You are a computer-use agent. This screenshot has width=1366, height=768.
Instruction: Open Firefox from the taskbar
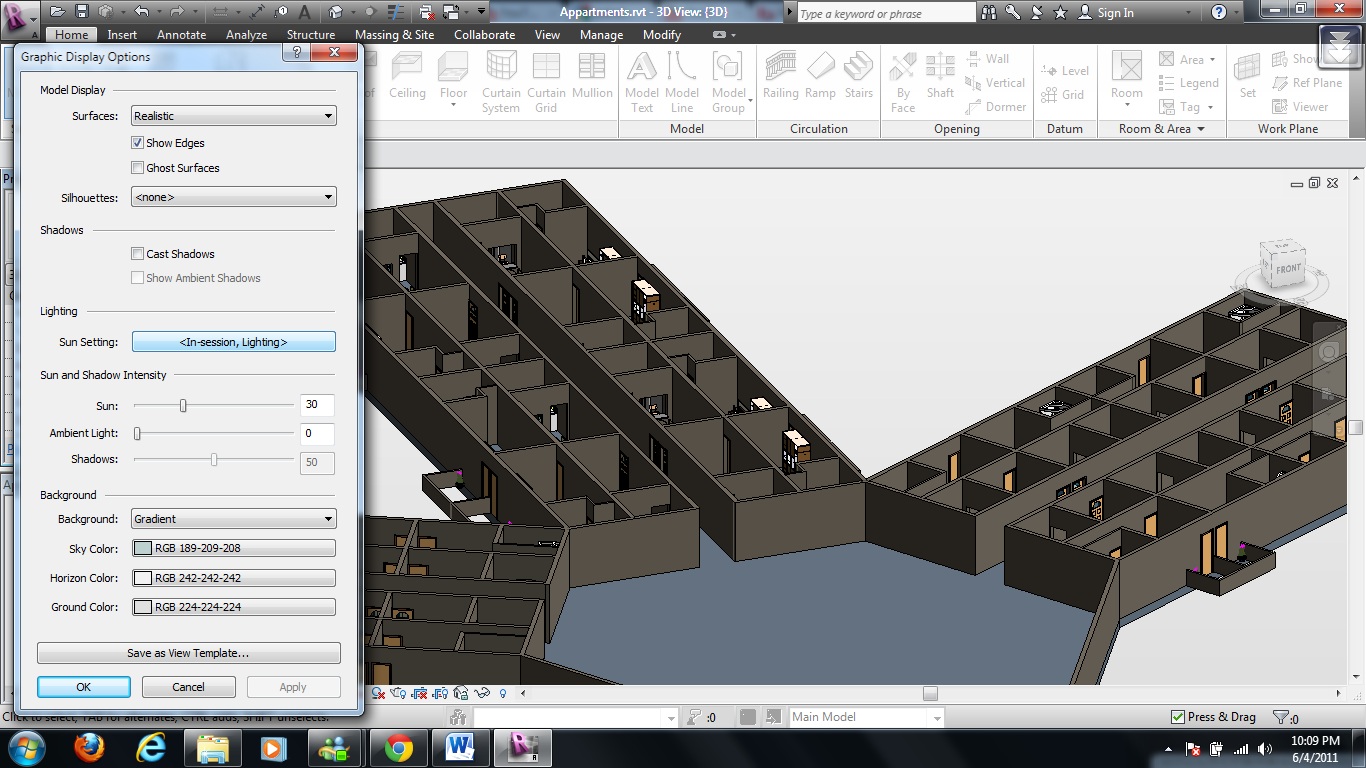(89, 747)
